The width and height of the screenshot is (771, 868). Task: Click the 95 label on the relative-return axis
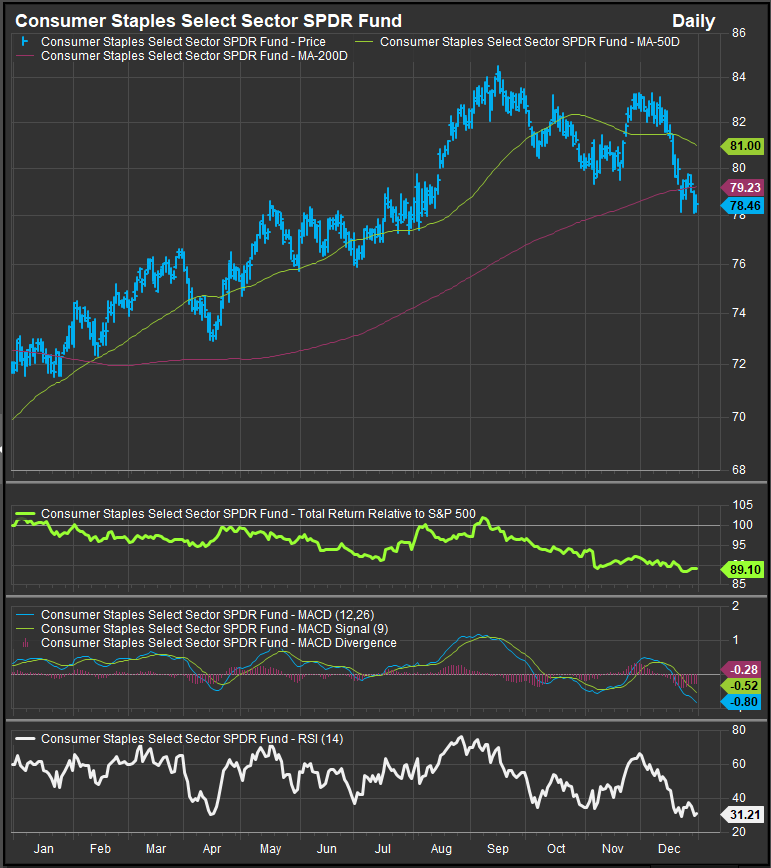pyautogui.click(x=739, y=545)
